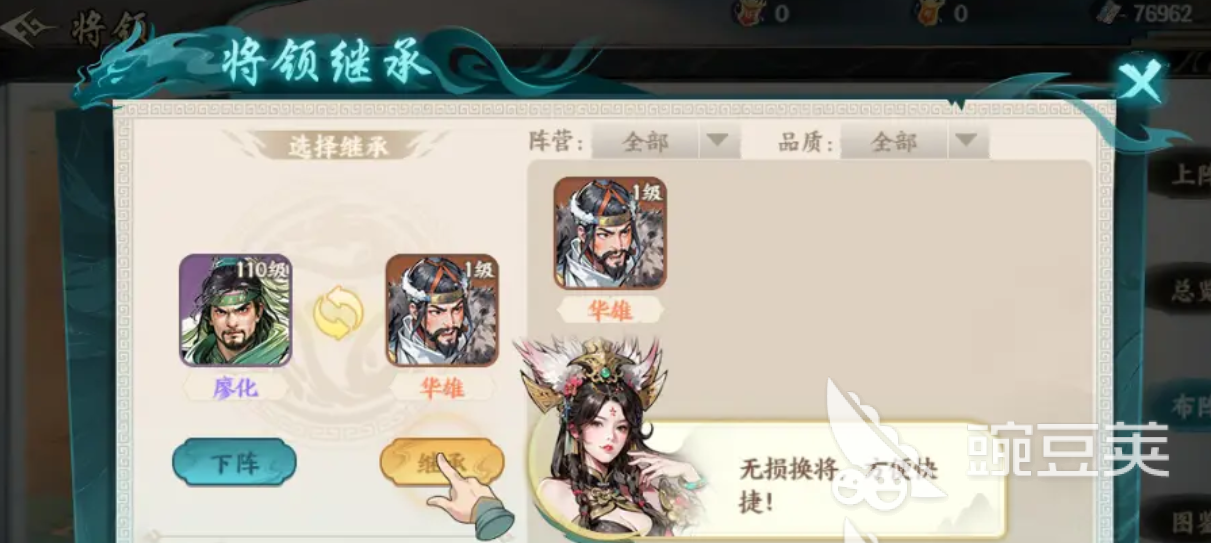Viewport: 1211px width, 543px height.
Task: Select 华雄 portrait in the inheritance slot
Action: pyautogui.click(x=442, y=310)
